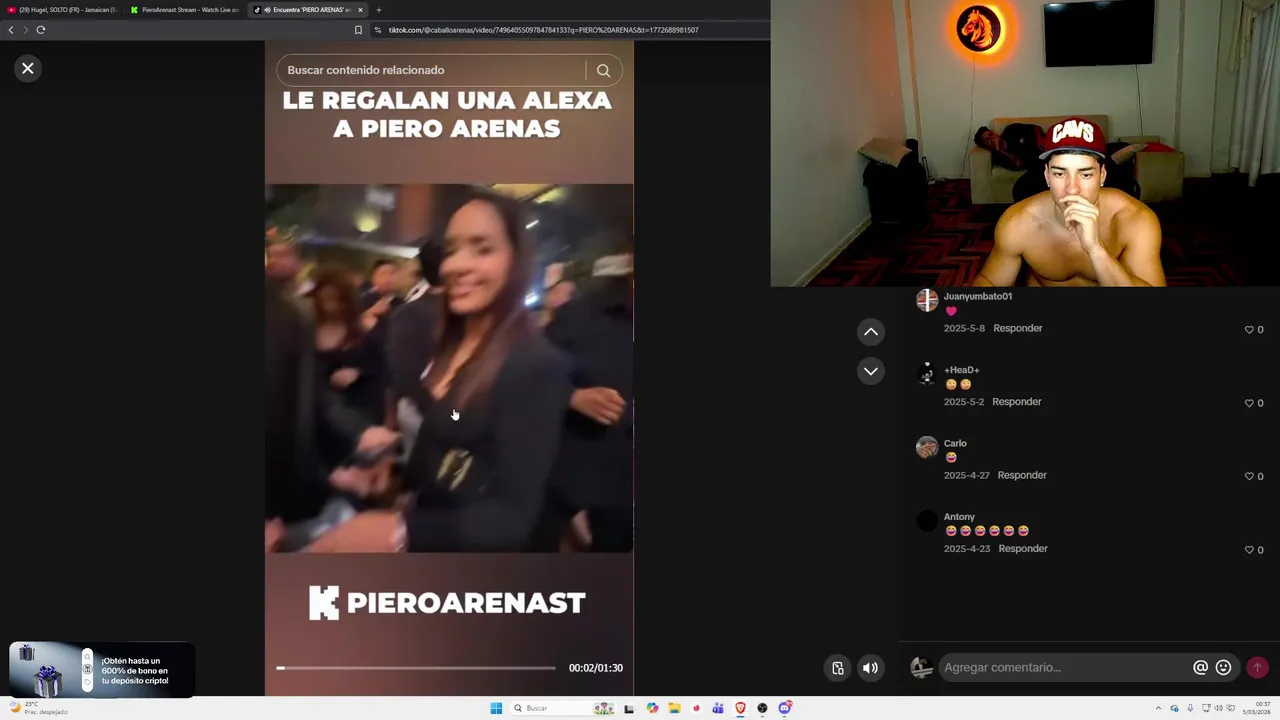Post comment with red arrow button
1280x720 pixels.
(1257, 668)
